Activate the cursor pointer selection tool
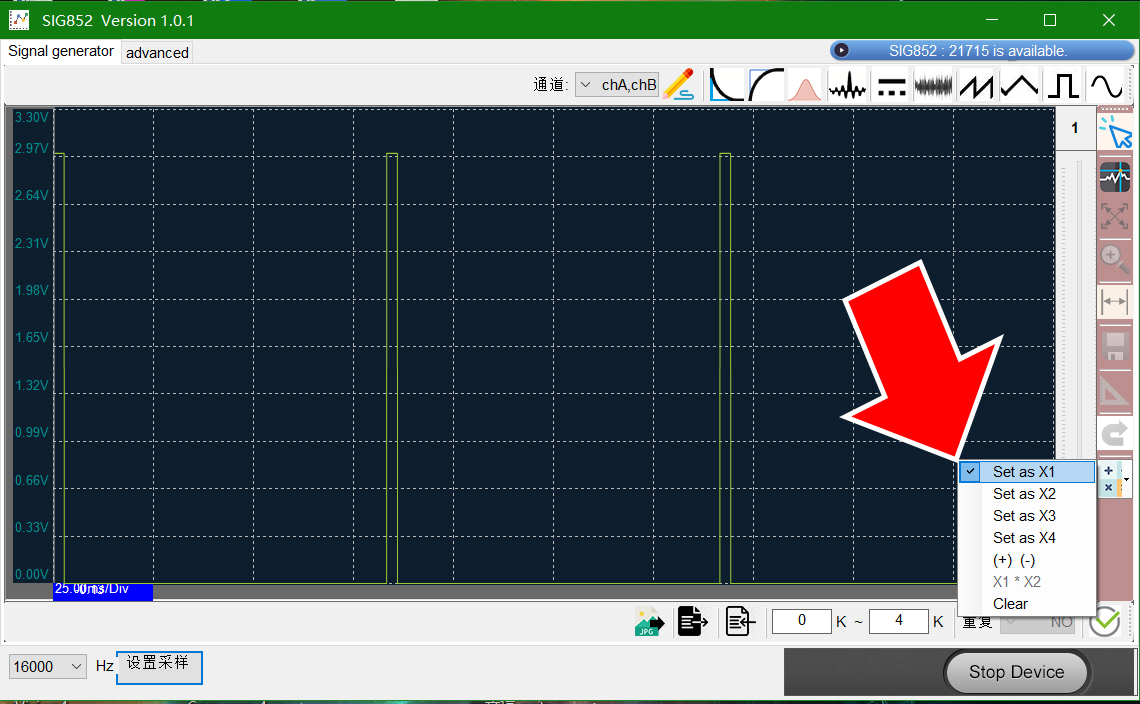The image size is (1140, 704). [1115, 132]
